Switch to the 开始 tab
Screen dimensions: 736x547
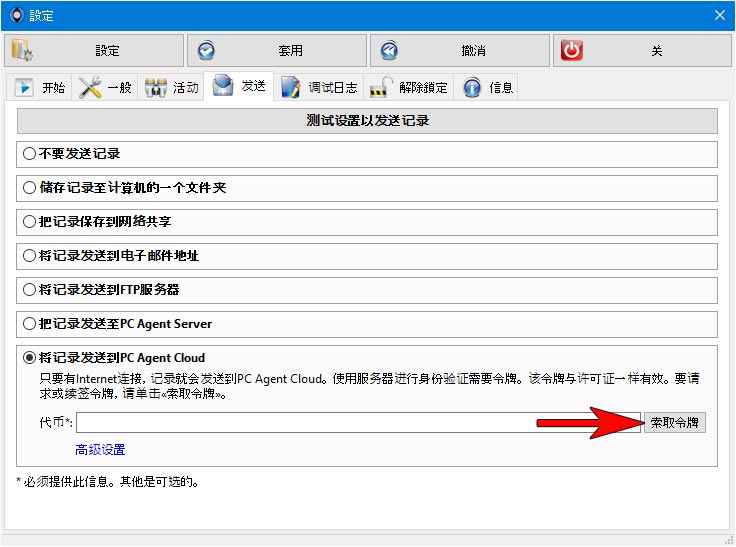(39, 87)
